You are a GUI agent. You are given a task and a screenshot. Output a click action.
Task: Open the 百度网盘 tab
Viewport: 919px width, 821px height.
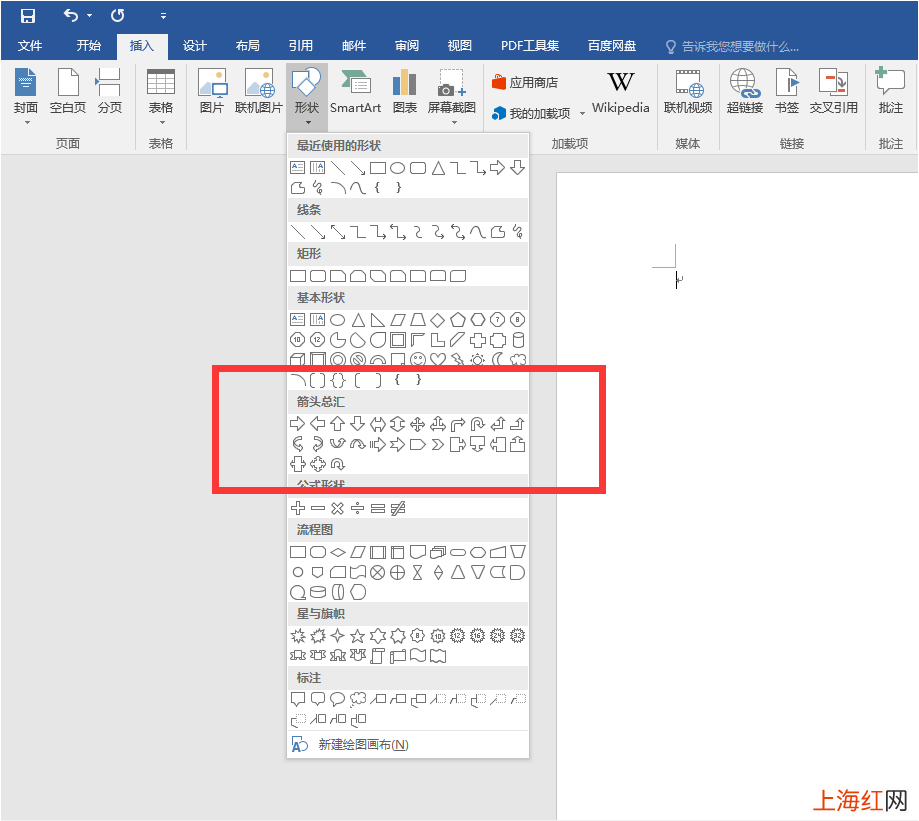point(612,46)
